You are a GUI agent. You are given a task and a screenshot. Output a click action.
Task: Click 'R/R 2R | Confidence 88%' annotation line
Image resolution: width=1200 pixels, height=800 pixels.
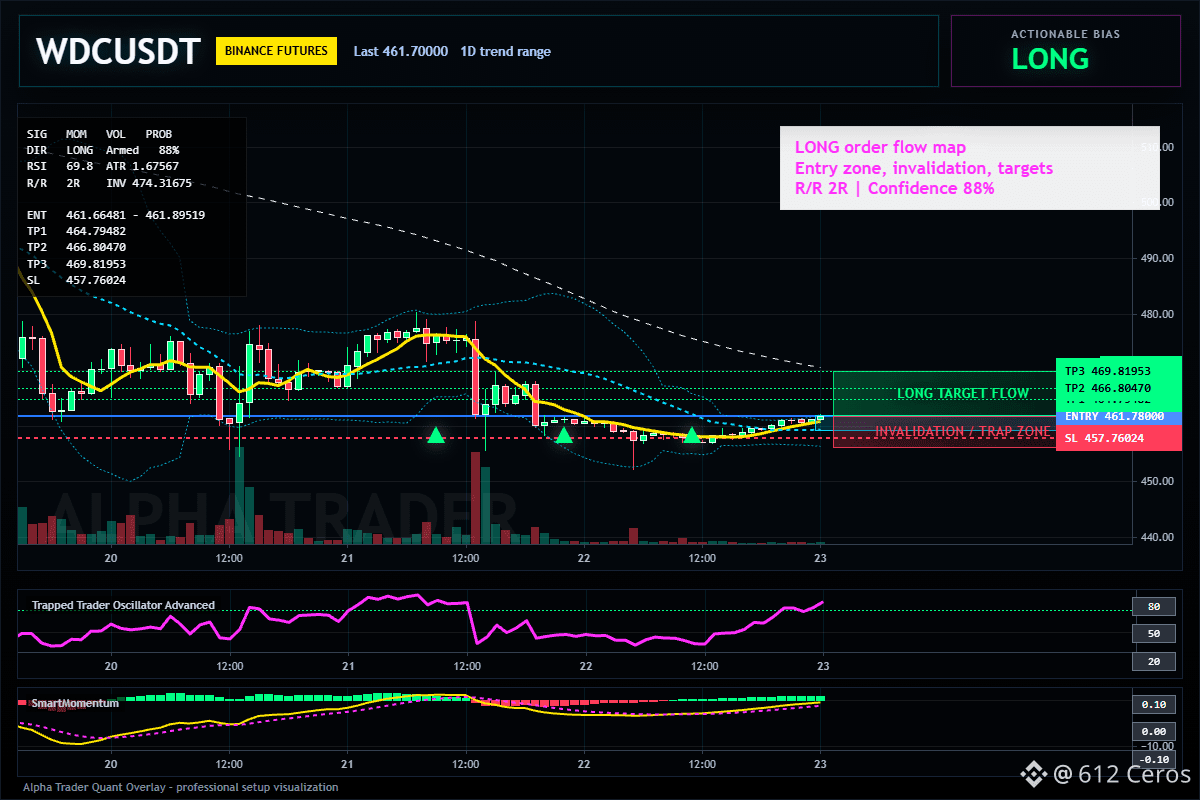pos(894,188)
